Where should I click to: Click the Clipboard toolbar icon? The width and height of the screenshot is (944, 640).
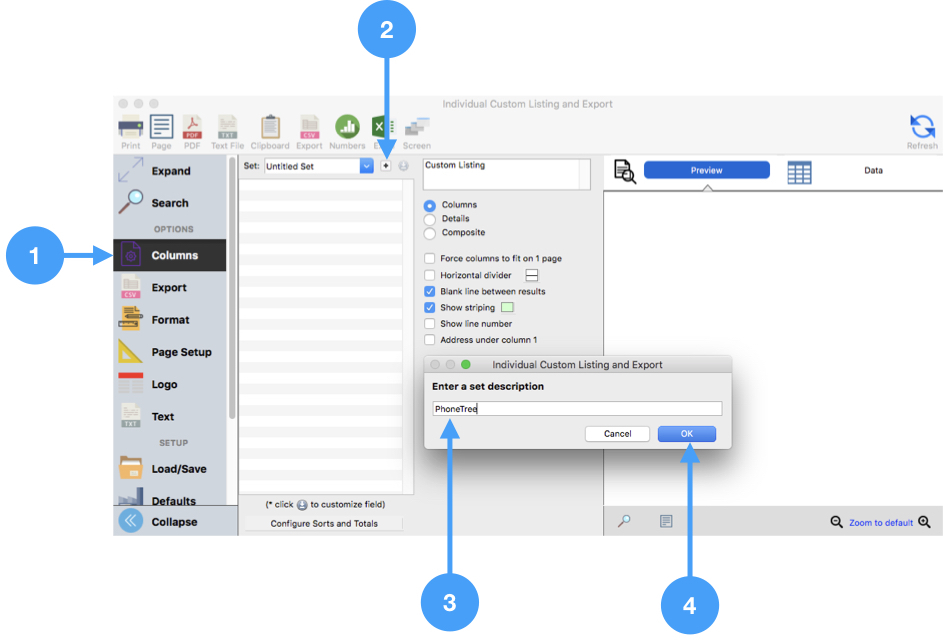269,128
